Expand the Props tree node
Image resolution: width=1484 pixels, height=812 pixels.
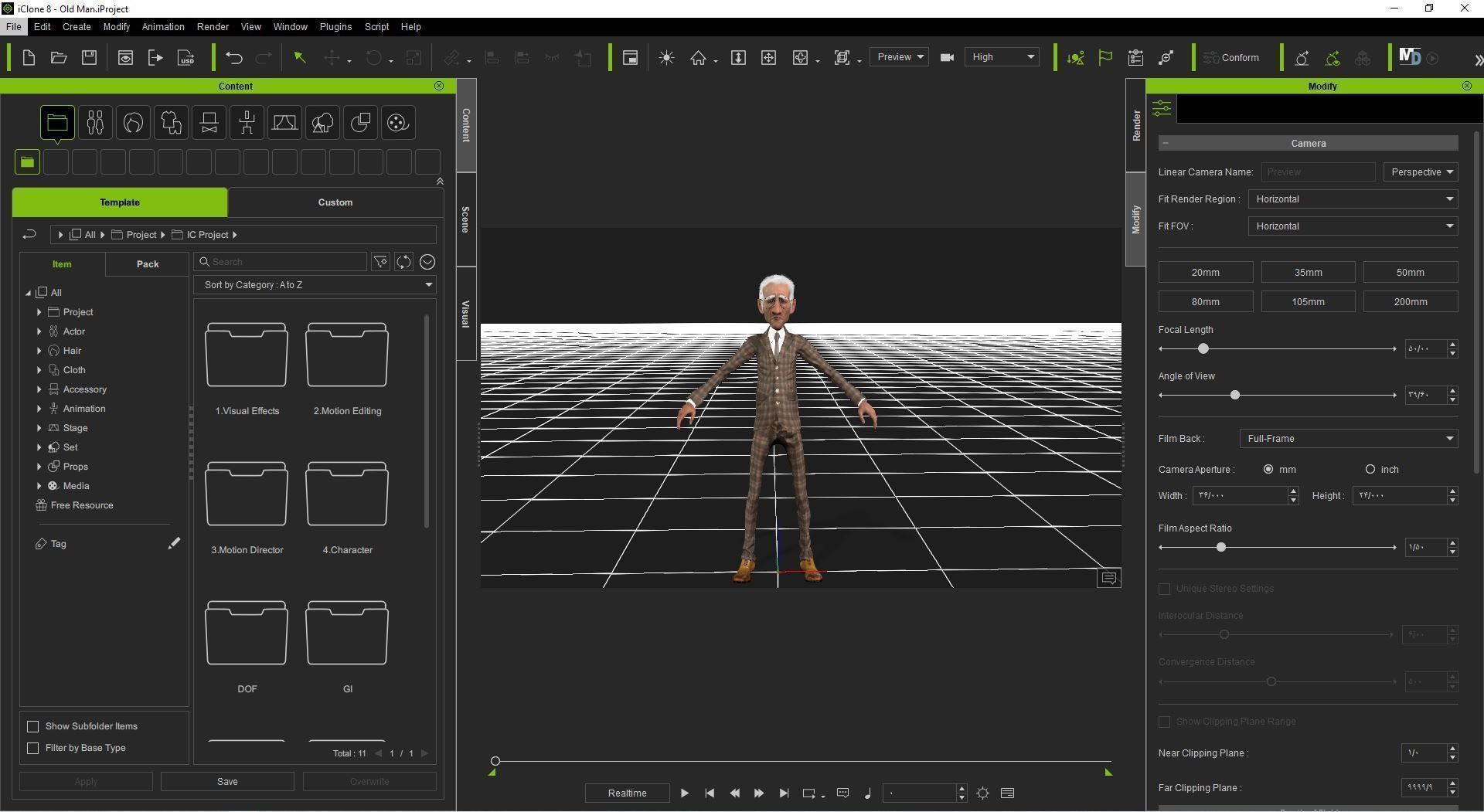(39, 467)
